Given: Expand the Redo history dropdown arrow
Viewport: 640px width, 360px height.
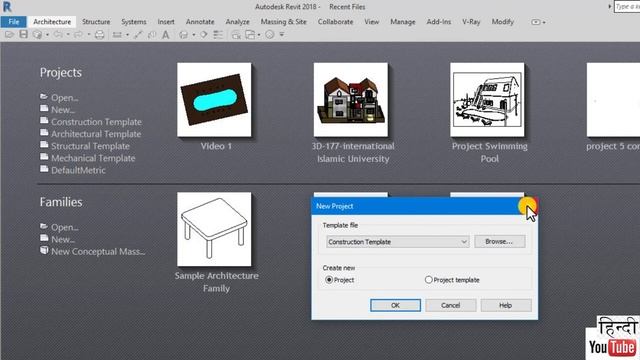Looking at the screenshot, I should (88, 35).
